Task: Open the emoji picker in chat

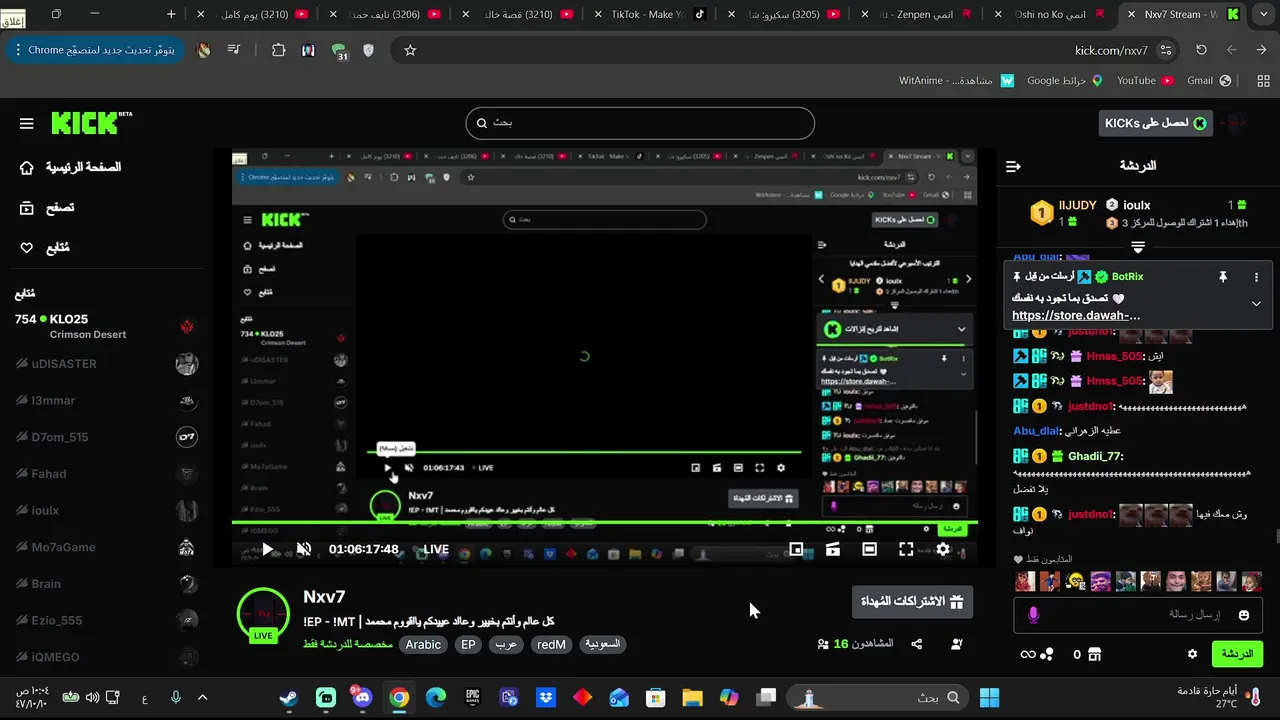Action: (1244, 615)
